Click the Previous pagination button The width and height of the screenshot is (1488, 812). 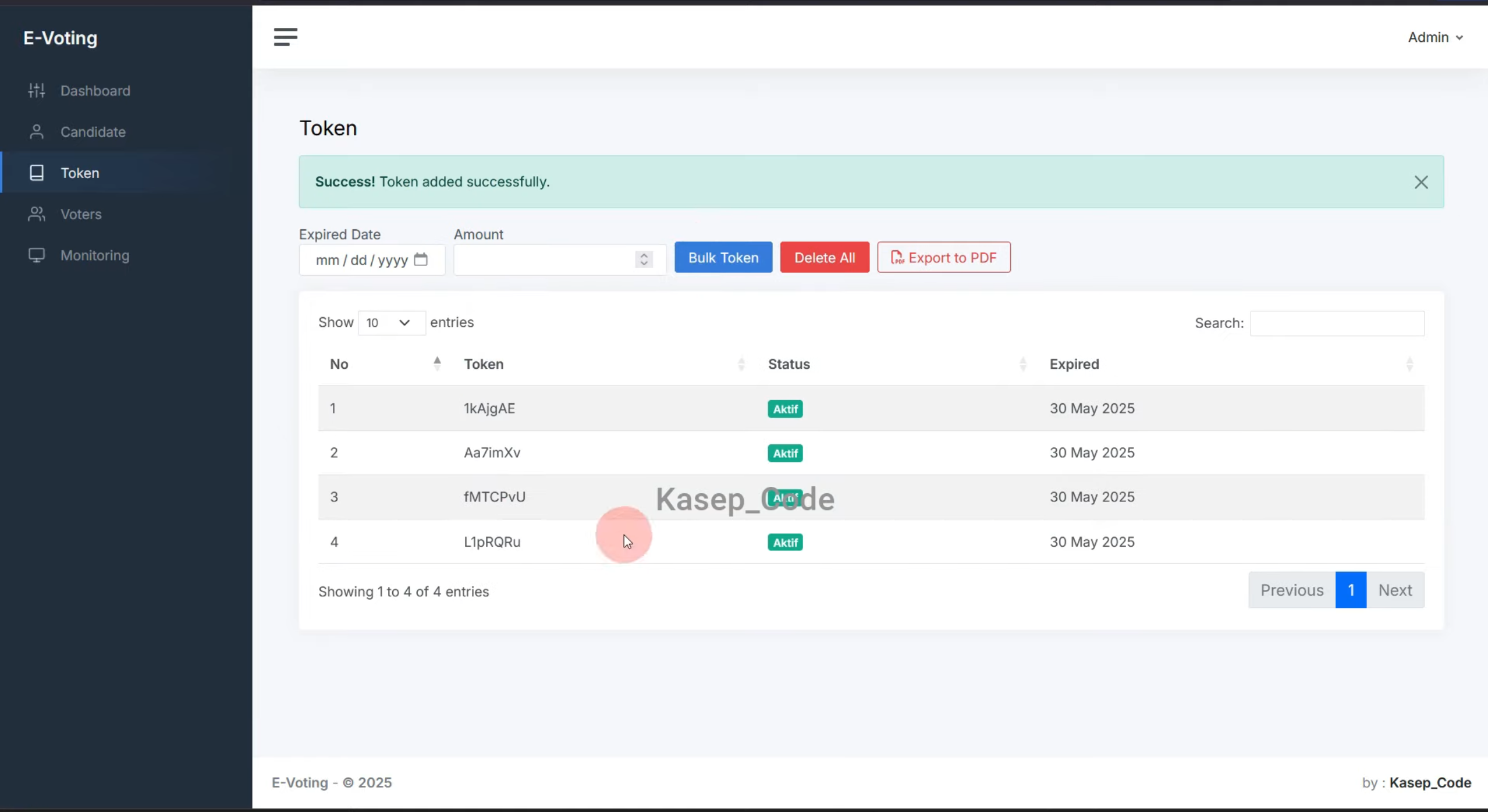point(1292,590)
